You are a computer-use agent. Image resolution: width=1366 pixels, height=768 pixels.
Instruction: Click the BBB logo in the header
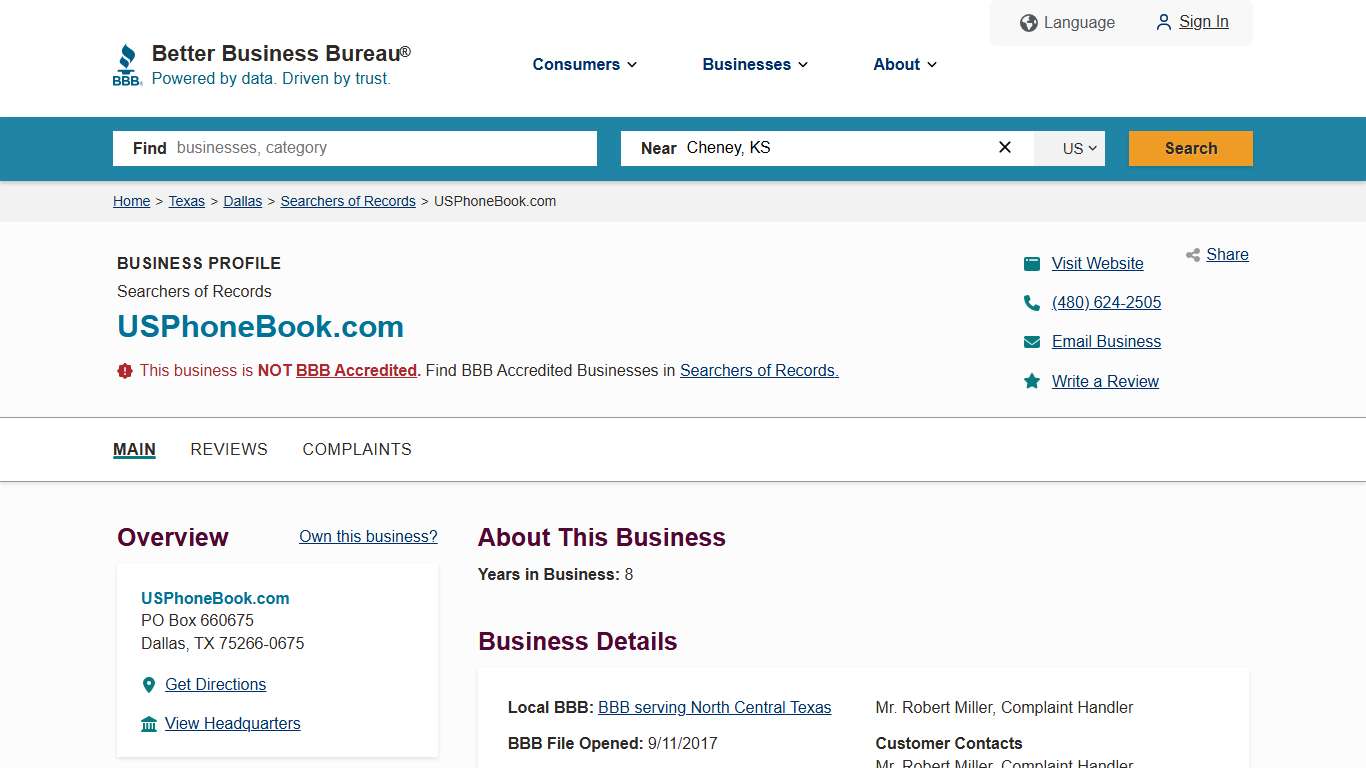pos(127,63)
